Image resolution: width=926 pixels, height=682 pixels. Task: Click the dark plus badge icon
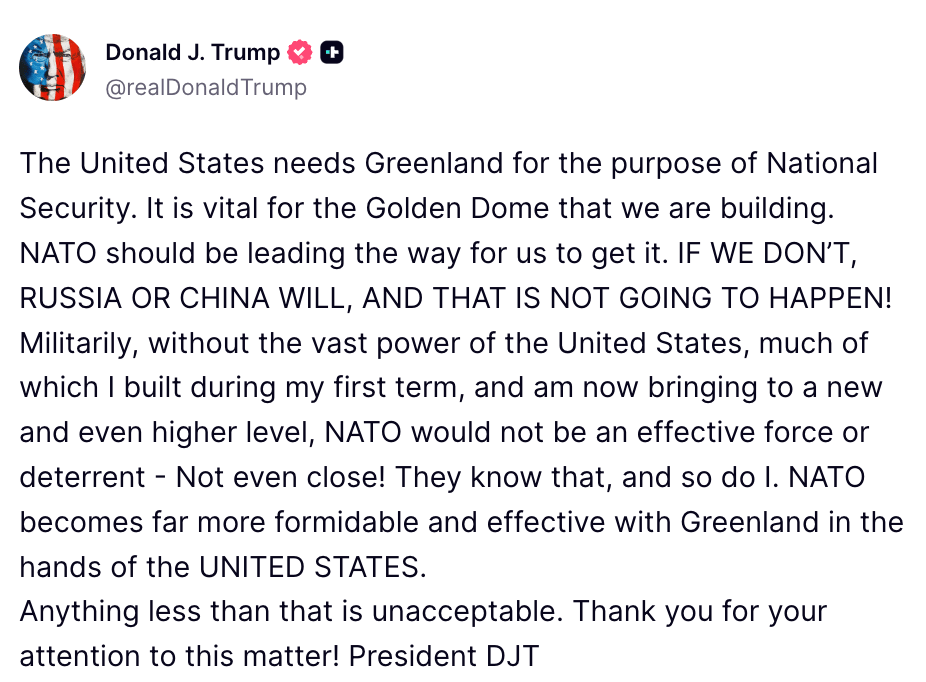[x=331, y=53]
